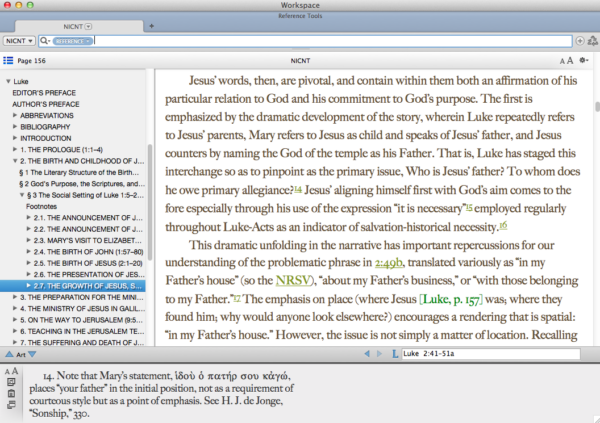Open the NICNT module selector
The height and width of the screenshot is (423, 600).
(19, 41)
